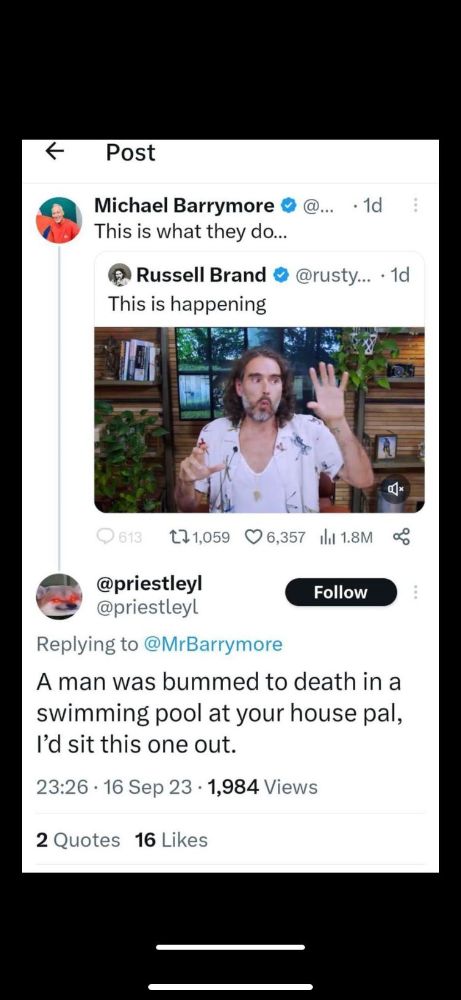Follow the @priestleyl account
This screenshot has width=461, height=1000.
[x=341, y=592]
